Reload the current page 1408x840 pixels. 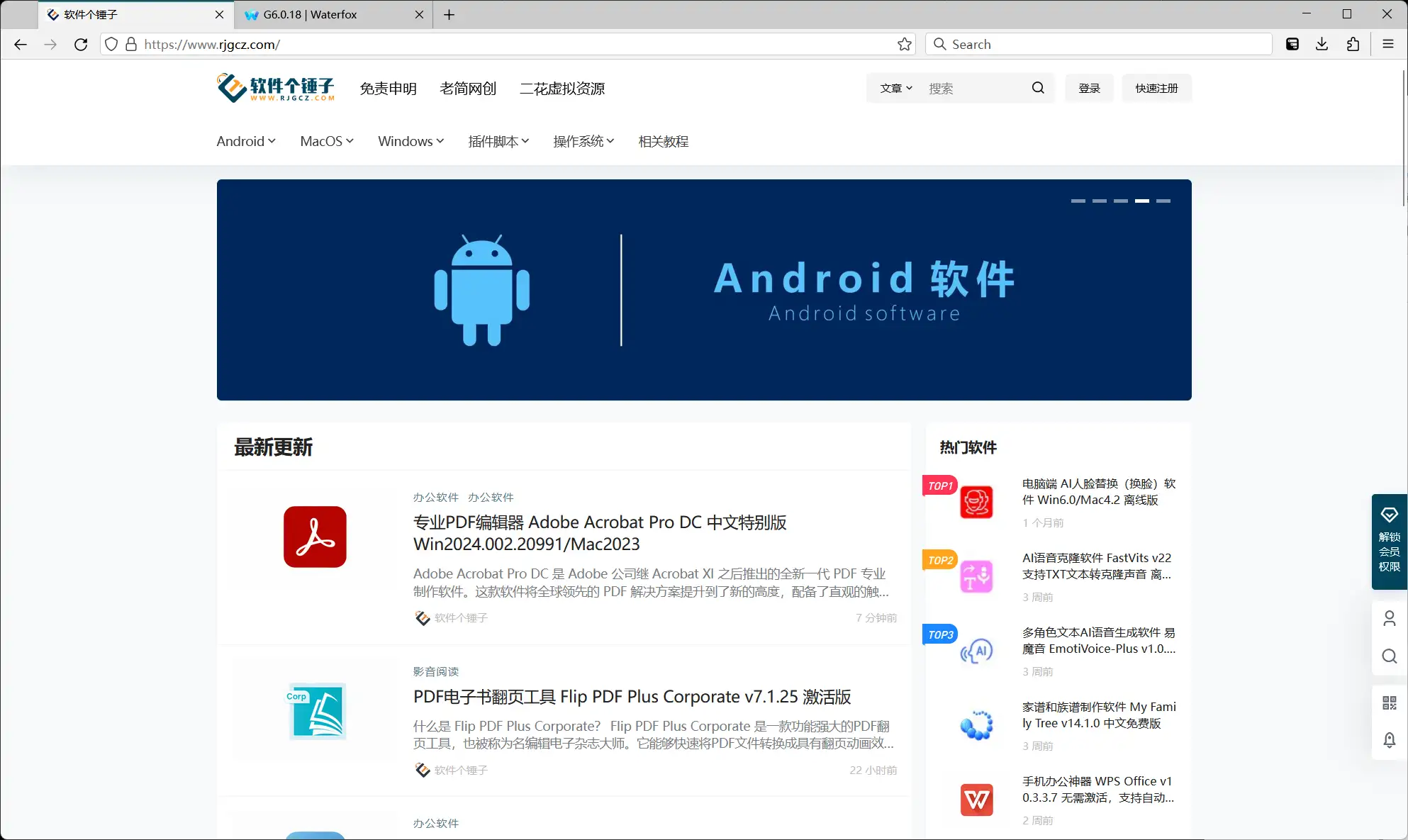(x=81, y=44)
